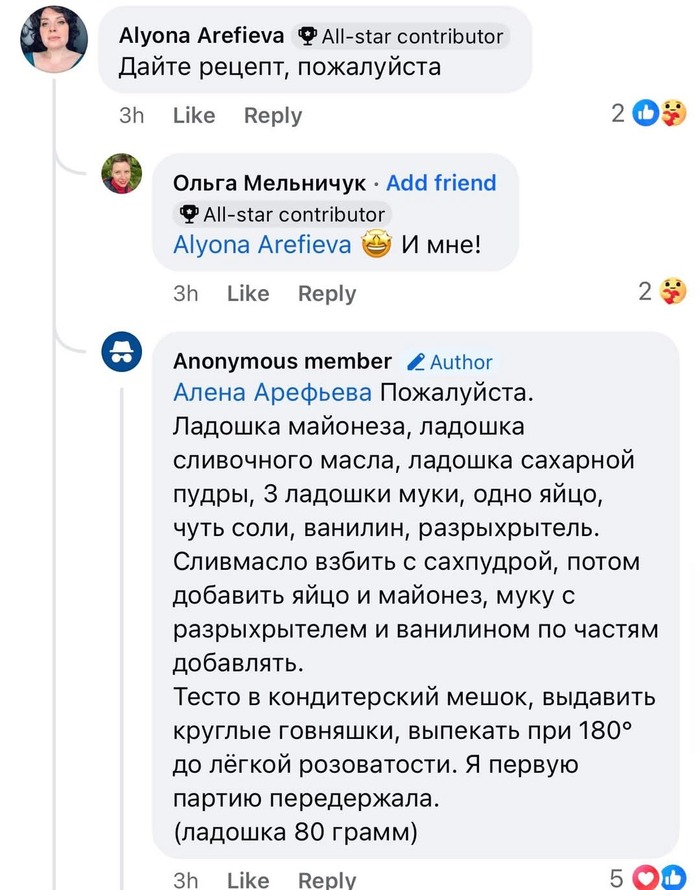700x890 pixels.
Task: View like reaction on Alyona's comment
Action: pyautogui.click(x=646, y=114)
